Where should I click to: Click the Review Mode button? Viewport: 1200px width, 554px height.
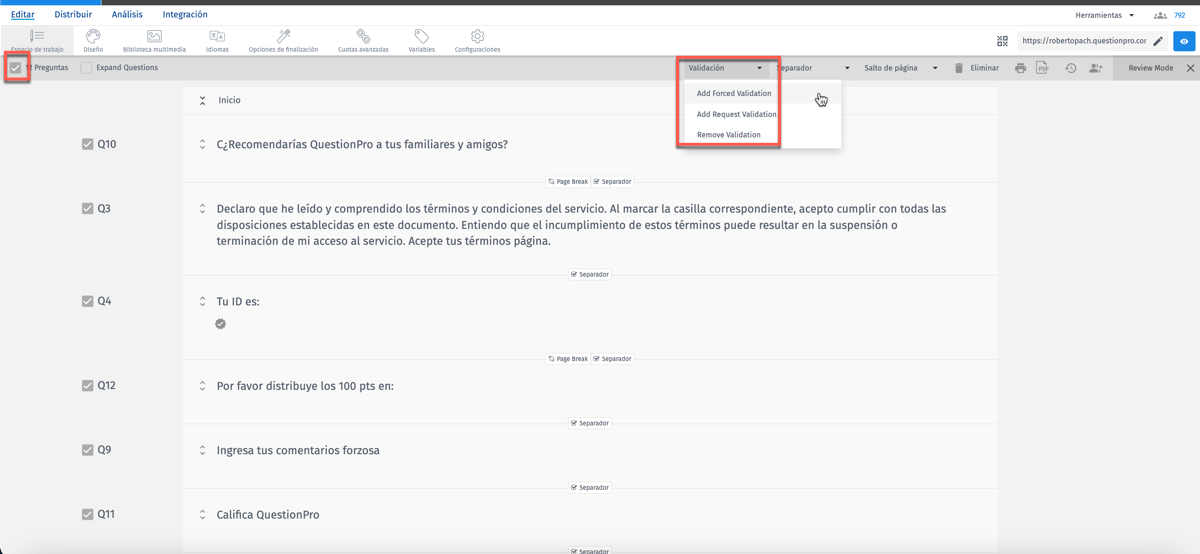point(1151,68)
